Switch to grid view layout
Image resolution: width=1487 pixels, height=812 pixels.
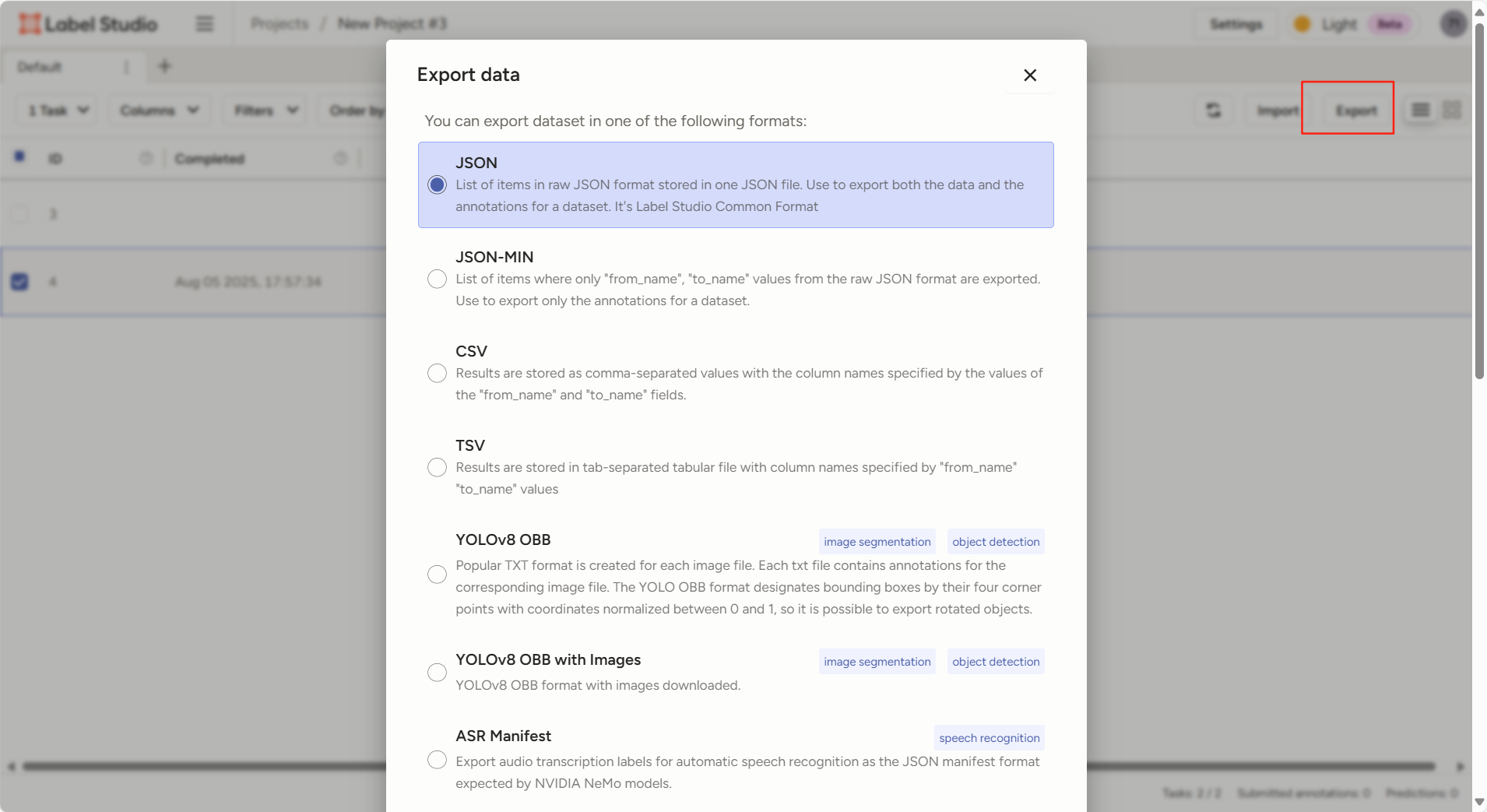[x=1451, y=111]
